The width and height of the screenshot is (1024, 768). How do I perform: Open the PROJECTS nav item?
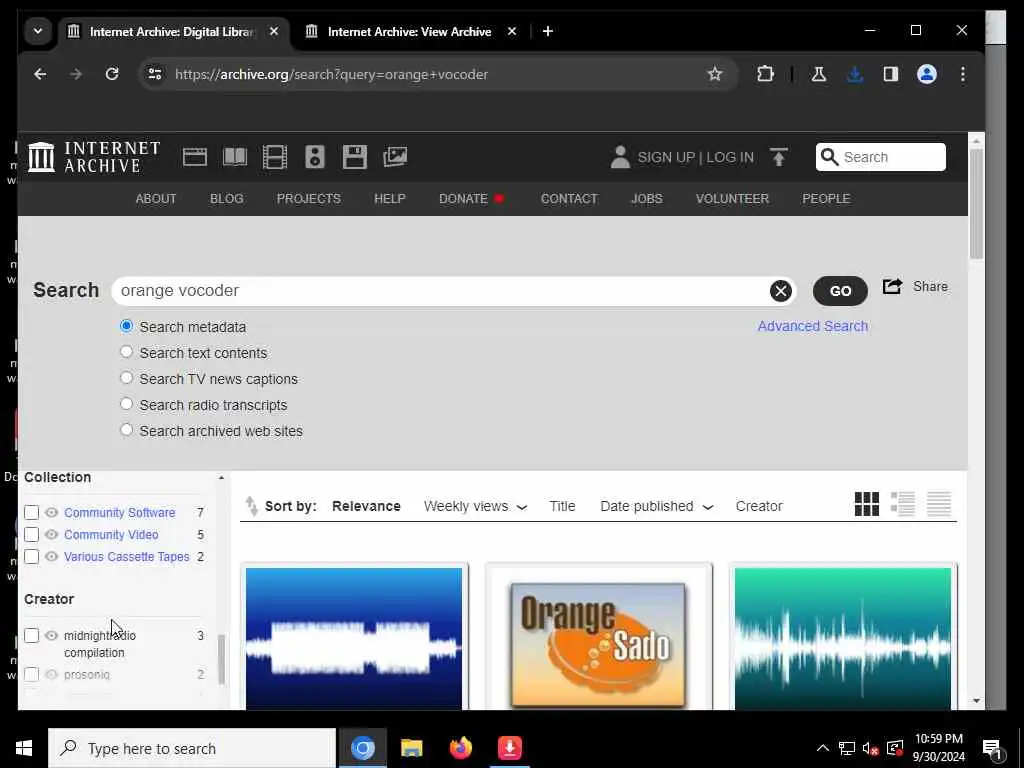pyautogui.click(x=308, y=199)
